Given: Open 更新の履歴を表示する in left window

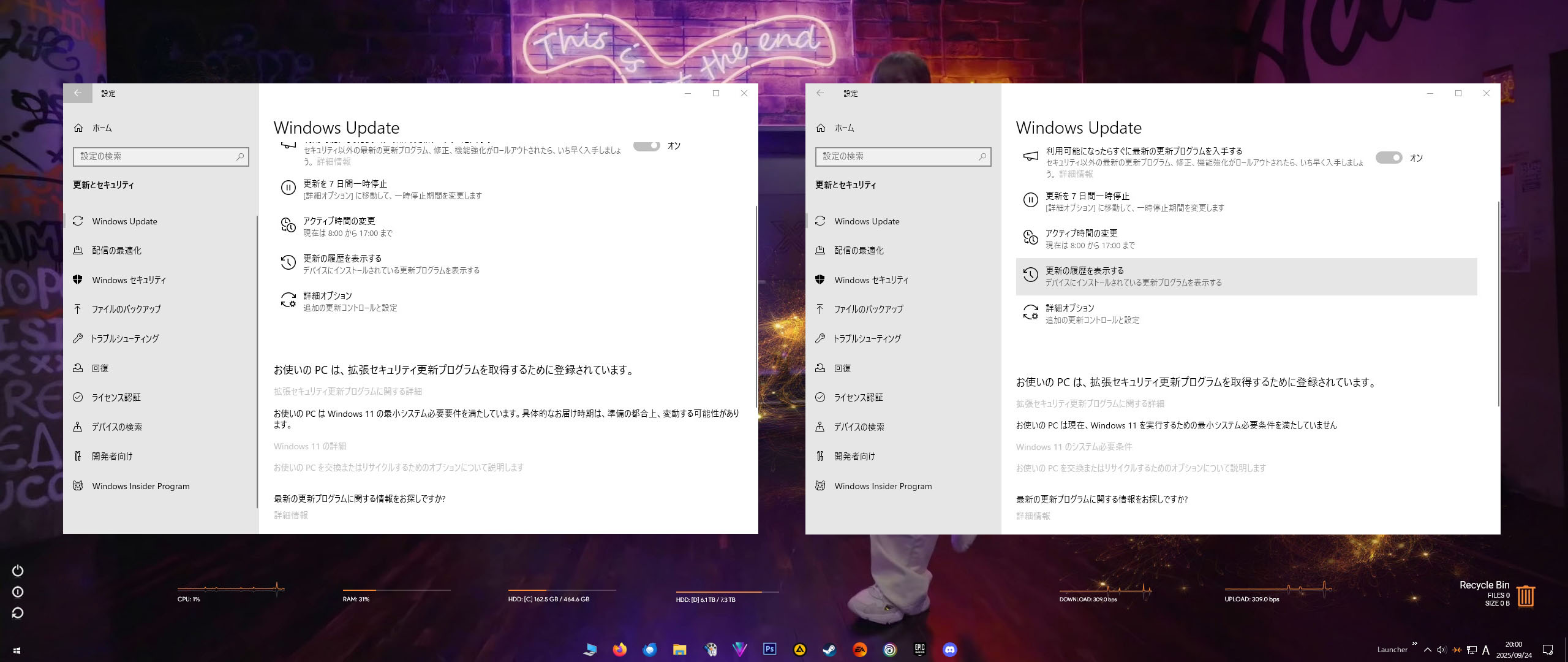Looking at the screenshot, I should point(342,259).
